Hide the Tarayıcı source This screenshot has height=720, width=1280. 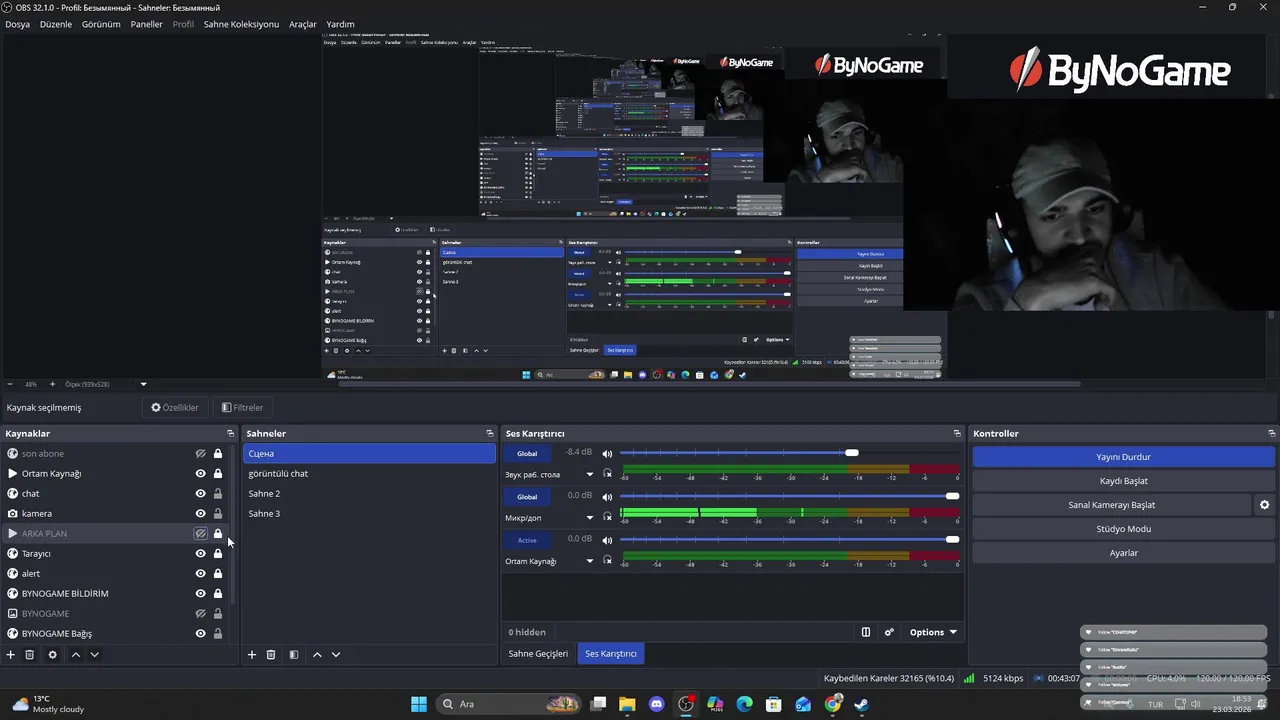pyautogui.click(x=200, y=553)
